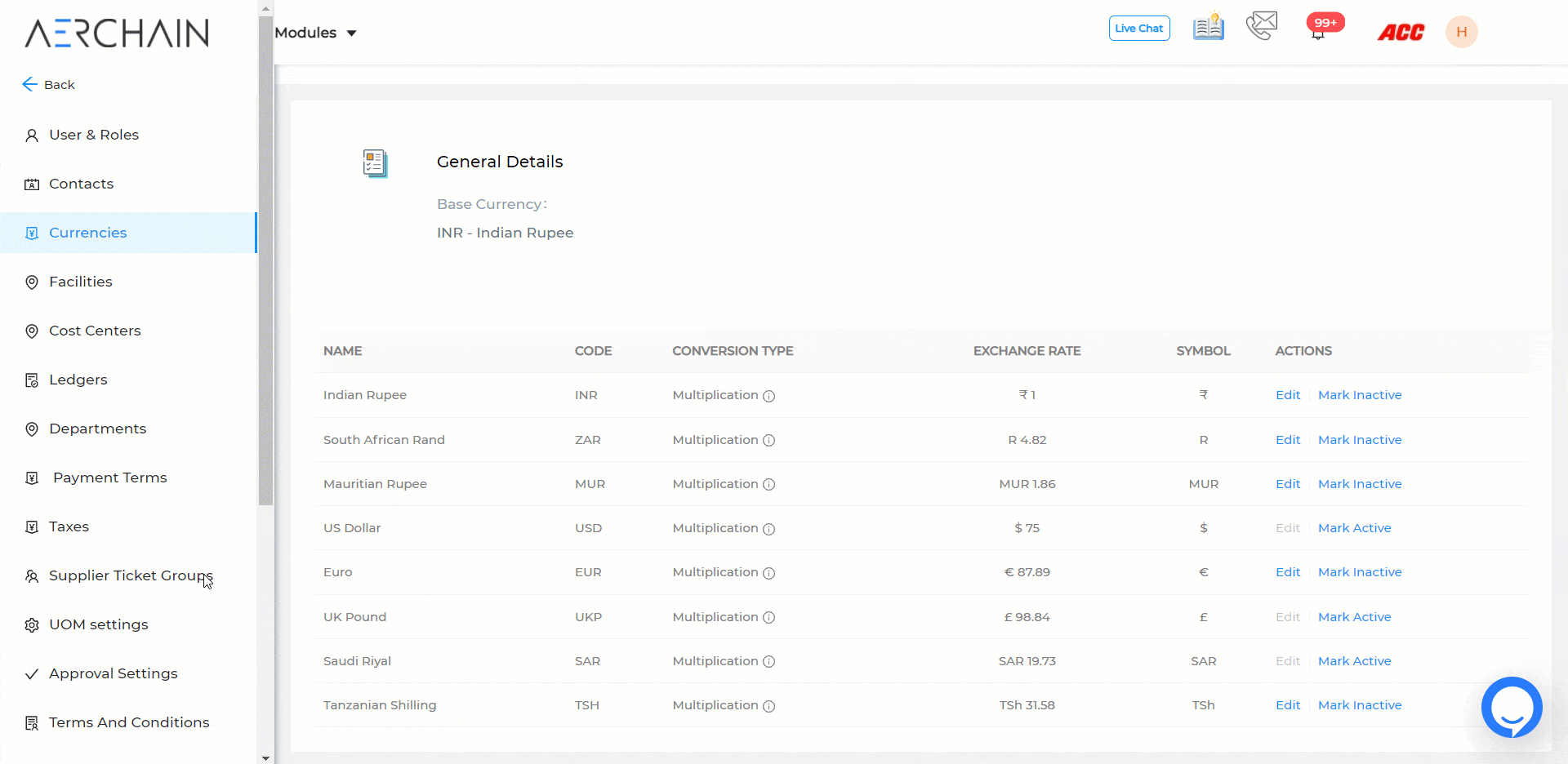Click the Payment Terms sidebar icon
This screenshot has height=764, width=1568.
[x=32, y=478]
